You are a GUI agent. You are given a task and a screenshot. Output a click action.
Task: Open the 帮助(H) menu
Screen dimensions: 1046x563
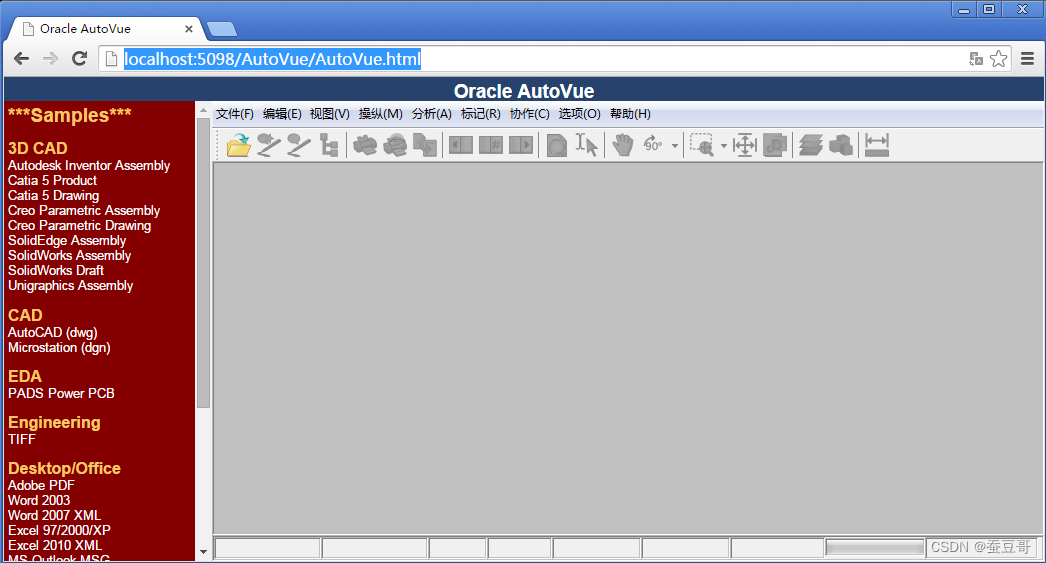630,114
